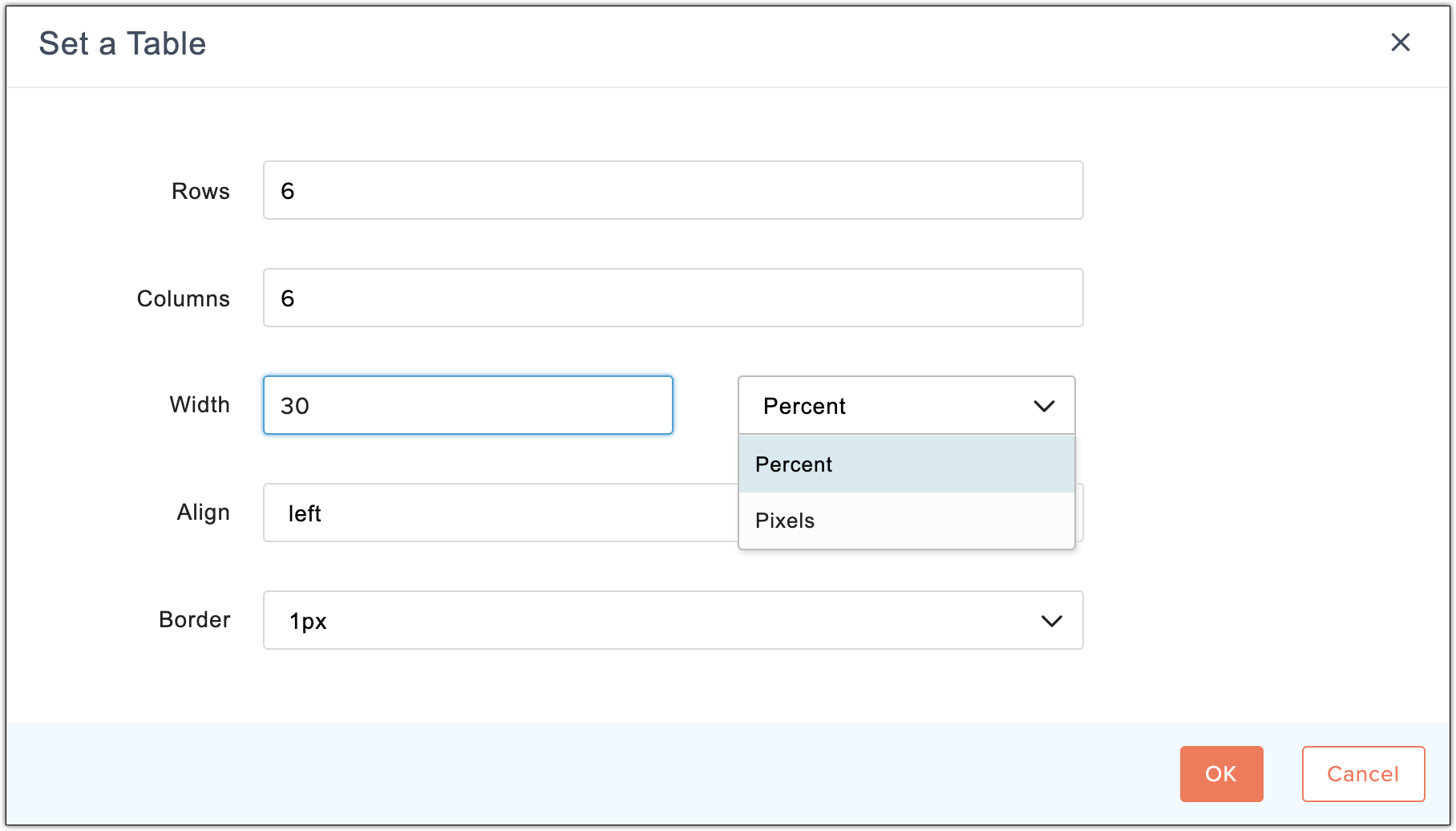Click the Width label
The image size is (1456, 831).
(200, 405)
